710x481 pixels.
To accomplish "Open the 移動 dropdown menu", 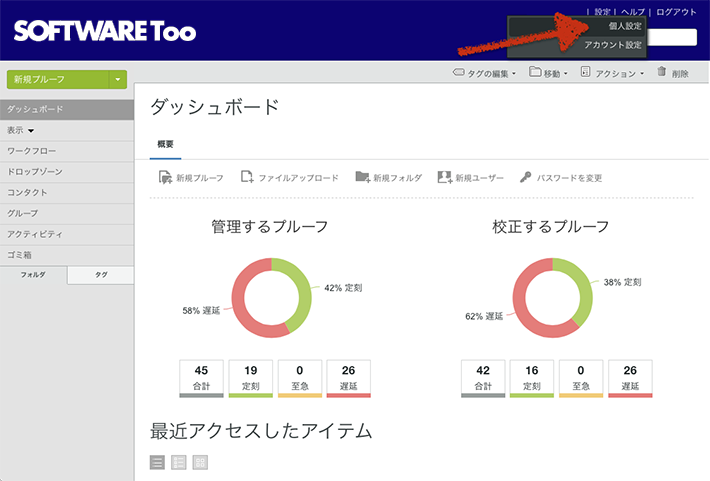I will [x=550, y=73].
